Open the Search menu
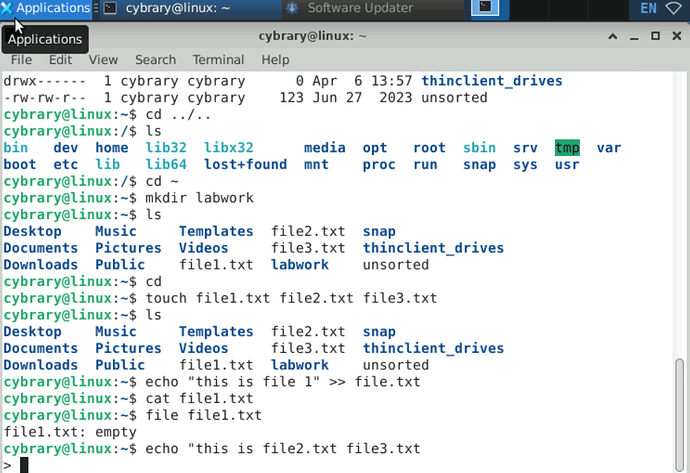Image resolution: width=690 pixels, height=473 pixels. click(x=155, y=60)
